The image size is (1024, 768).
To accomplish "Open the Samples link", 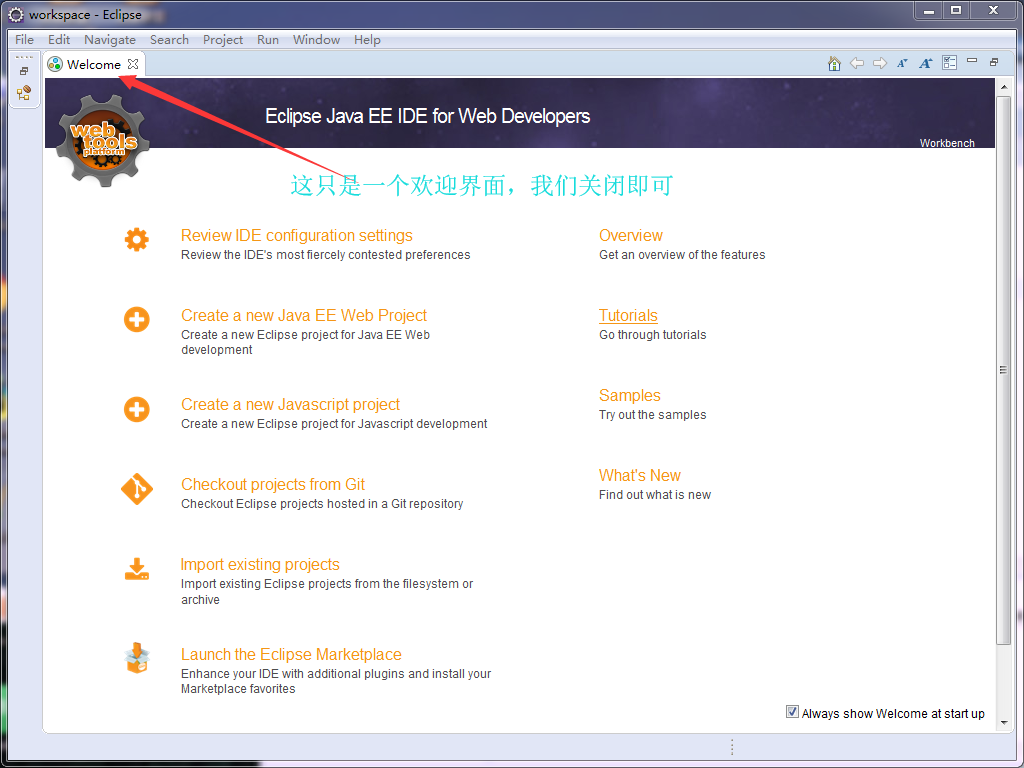I will coord(630,395).
